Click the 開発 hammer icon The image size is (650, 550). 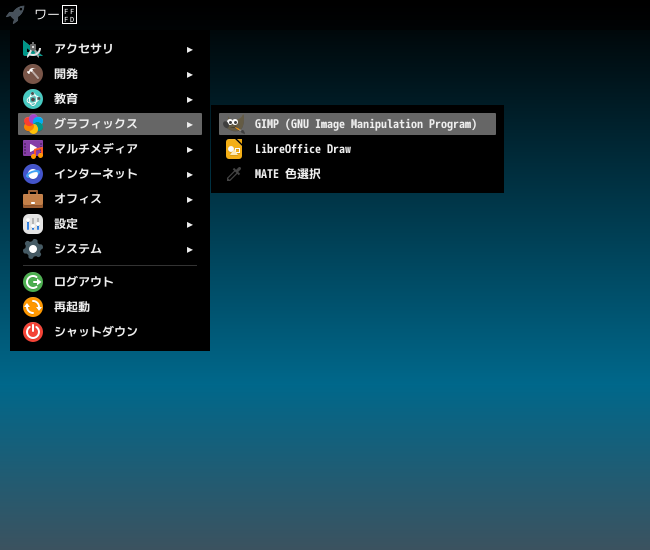33,74
